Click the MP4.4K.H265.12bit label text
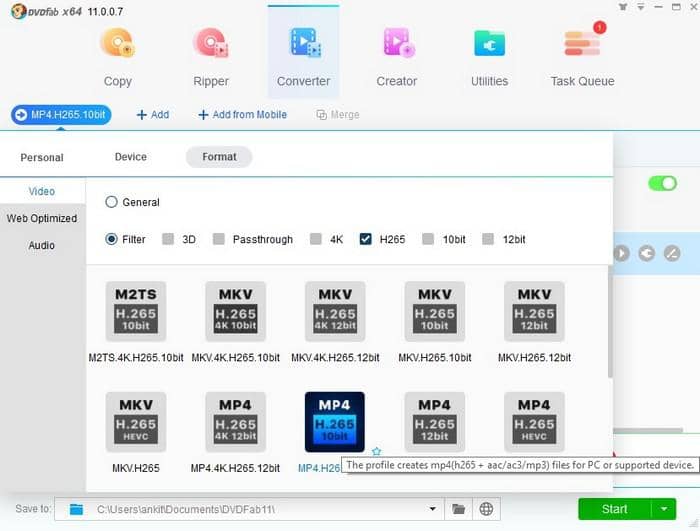The image size is (700, 531). [235, 468]
